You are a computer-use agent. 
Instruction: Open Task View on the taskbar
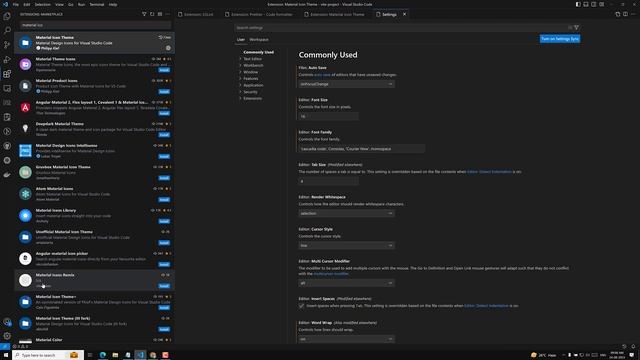(90, 355)
